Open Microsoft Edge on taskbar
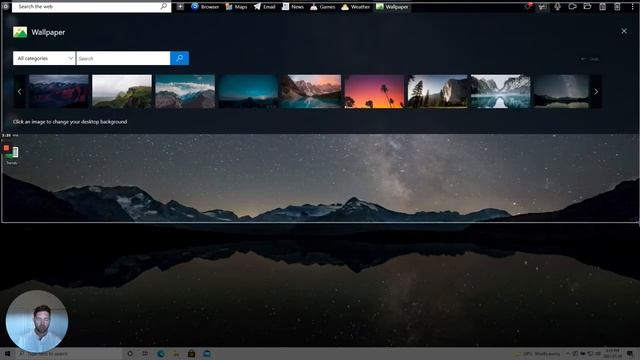The width and height of the screenshot is (640, 360). tap(160, 353)
